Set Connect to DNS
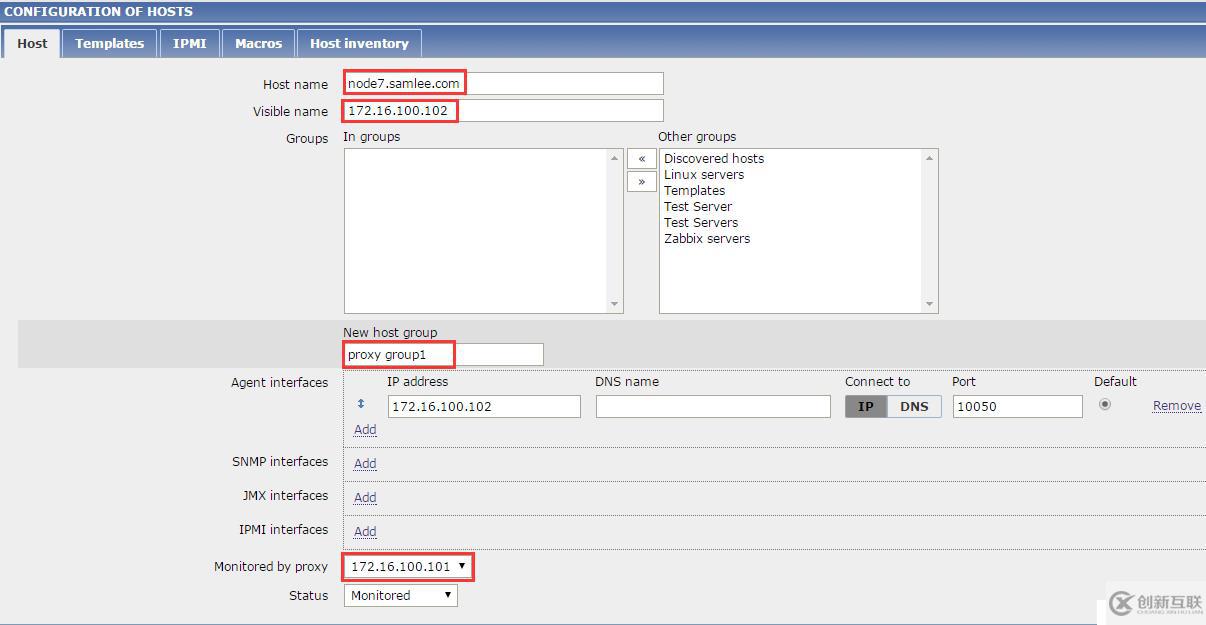The height and width of the screenshot is (625, 1206). (914, 406)
